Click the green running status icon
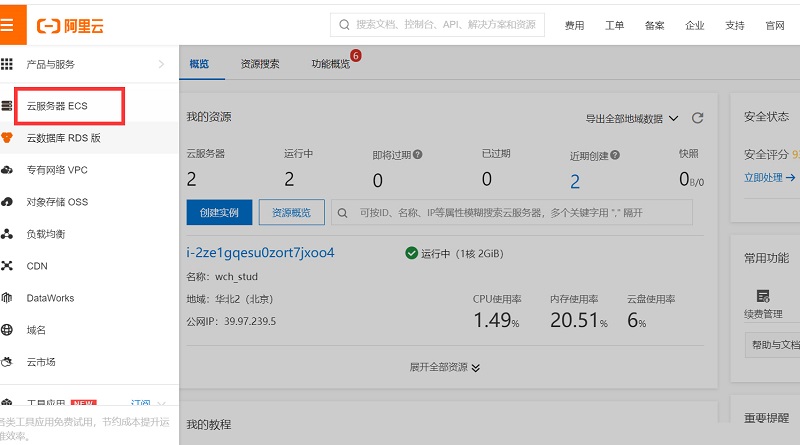This screenshot has width=800, height=445. (411, 253)
